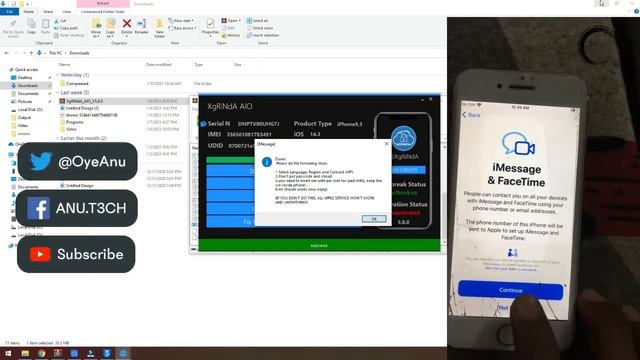Open the Easy access dropdown
The image size is (640, 360).
182,28
